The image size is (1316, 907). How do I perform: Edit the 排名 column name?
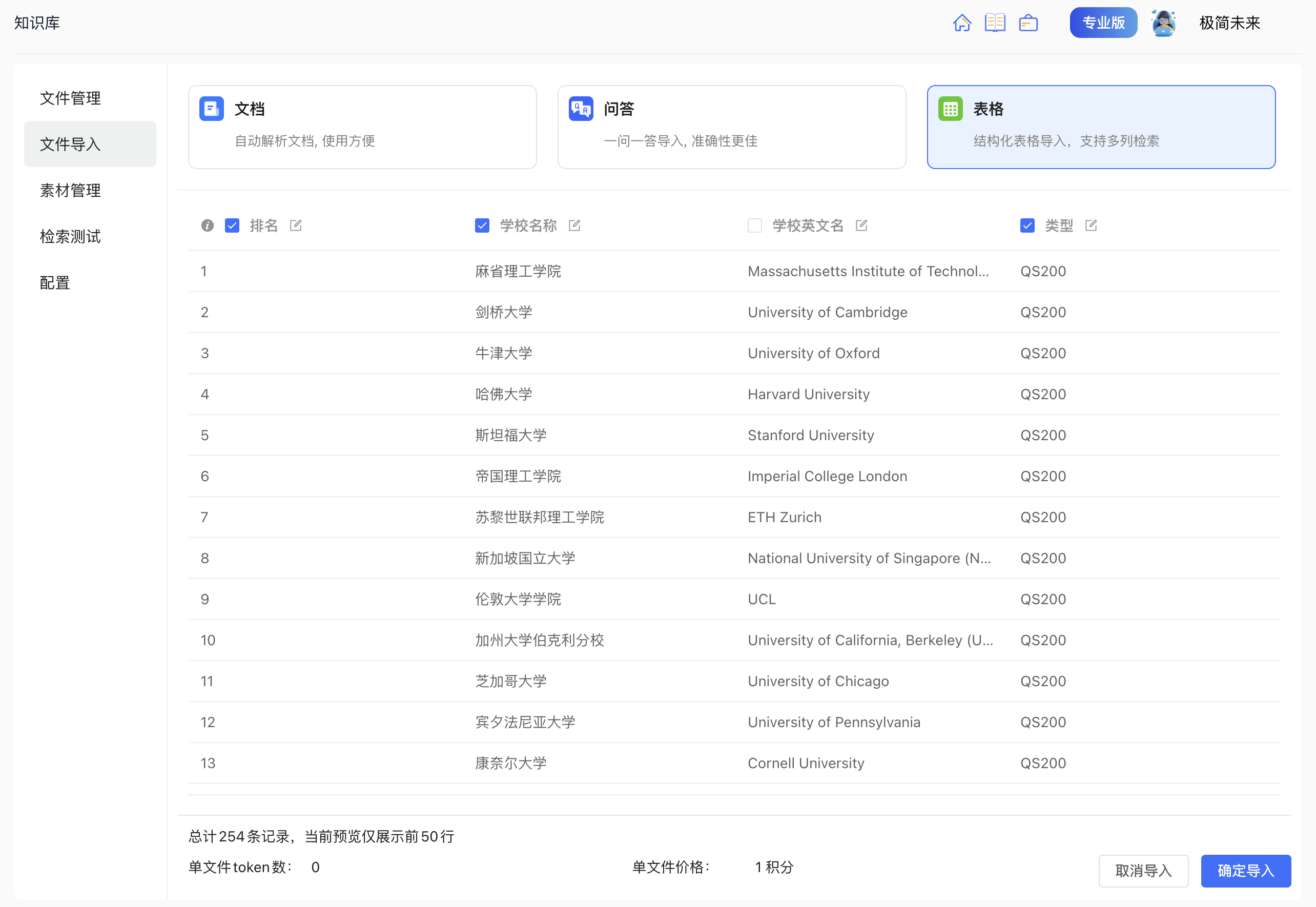pyautogui.click(x=296, y=225)
